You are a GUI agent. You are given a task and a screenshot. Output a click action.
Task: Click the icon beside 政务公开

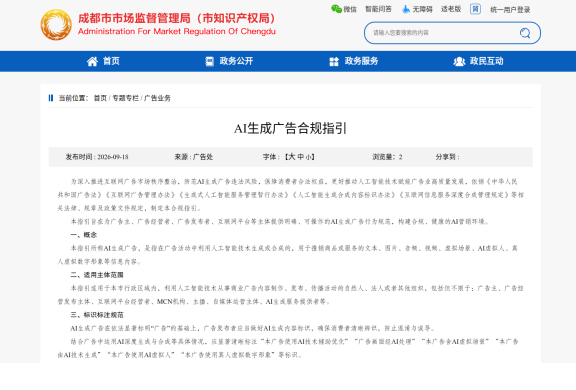(209, 61)
